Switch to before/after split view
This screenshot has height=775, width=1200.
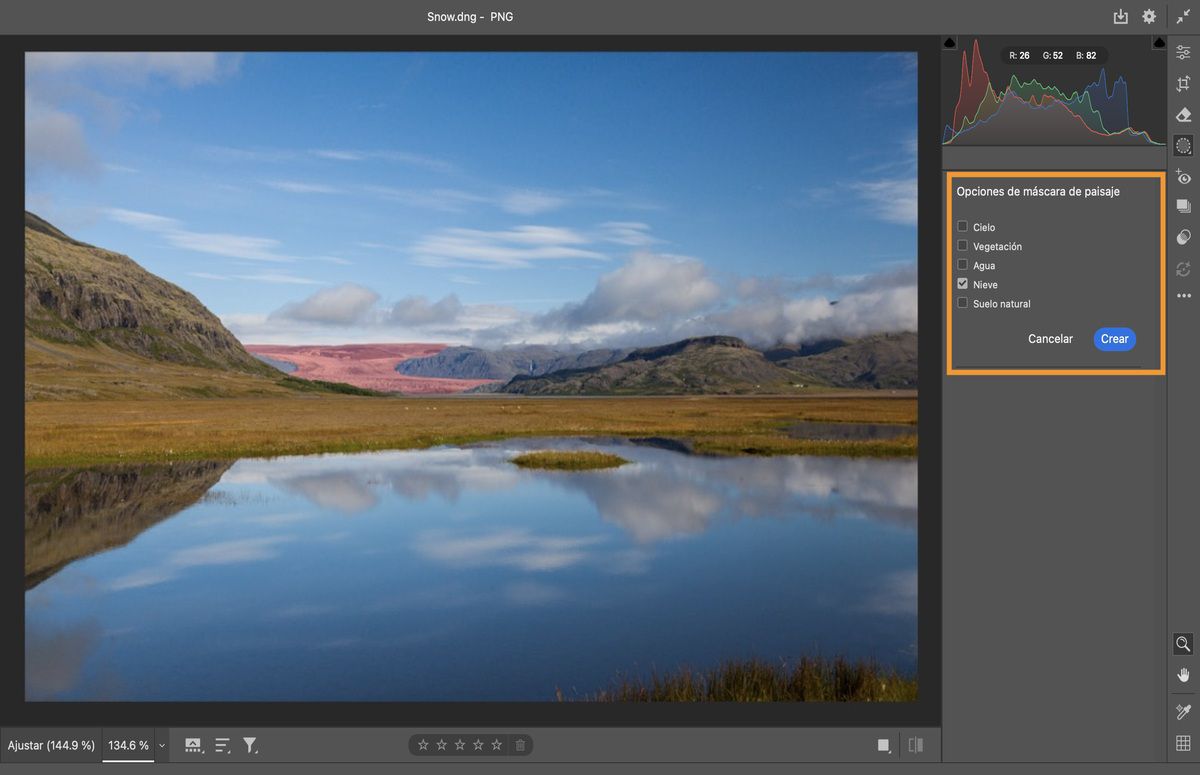915,745
